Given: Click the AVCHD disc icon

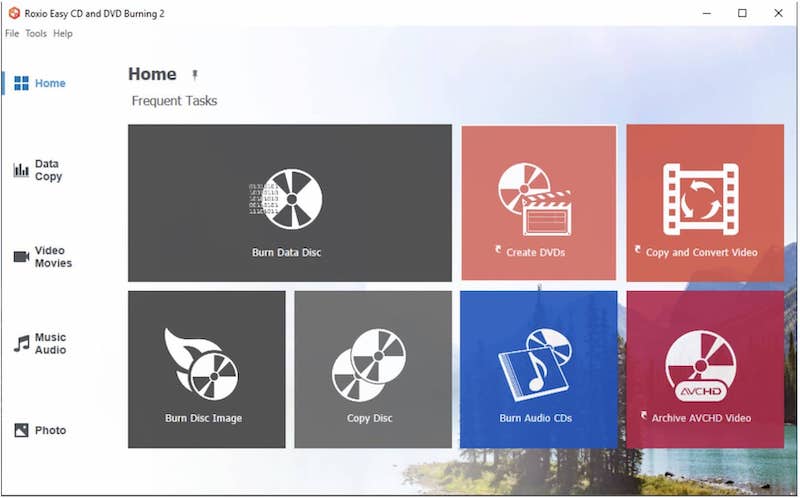Looking at the screenshot, I should tap(701, 366).
